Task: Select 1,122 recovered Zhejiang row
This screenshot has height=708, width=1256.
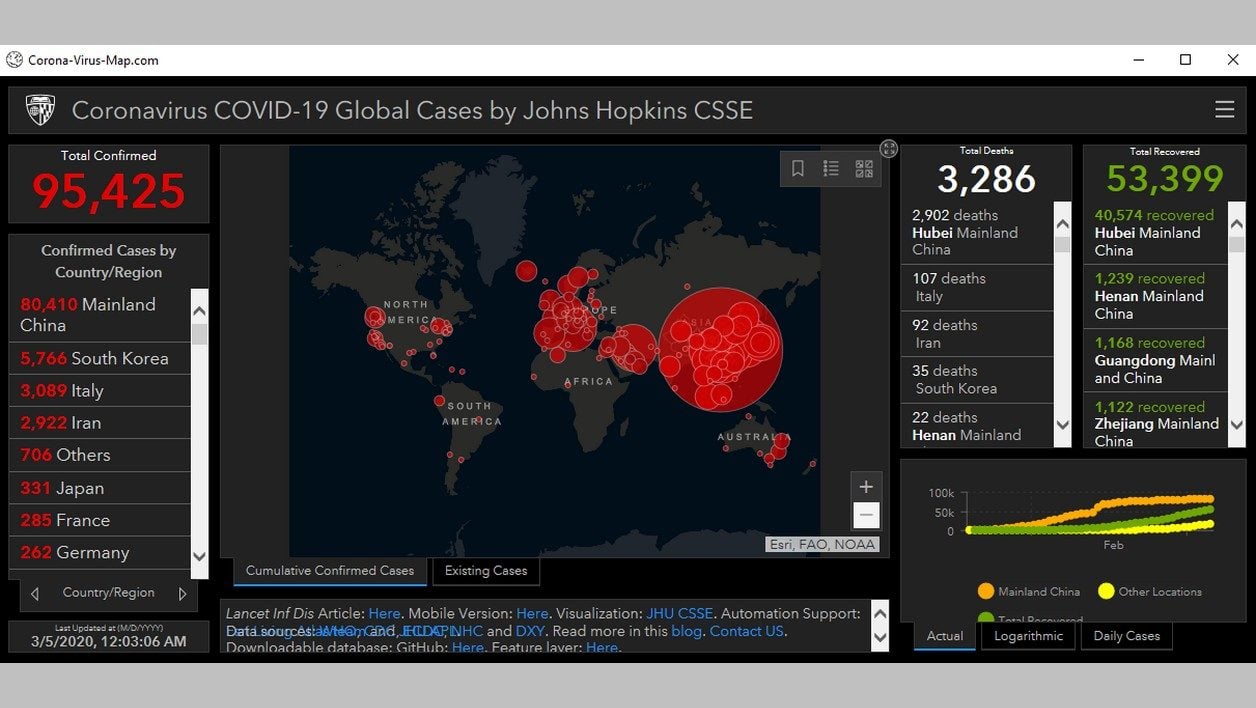Action: [x=1155, y=420]
